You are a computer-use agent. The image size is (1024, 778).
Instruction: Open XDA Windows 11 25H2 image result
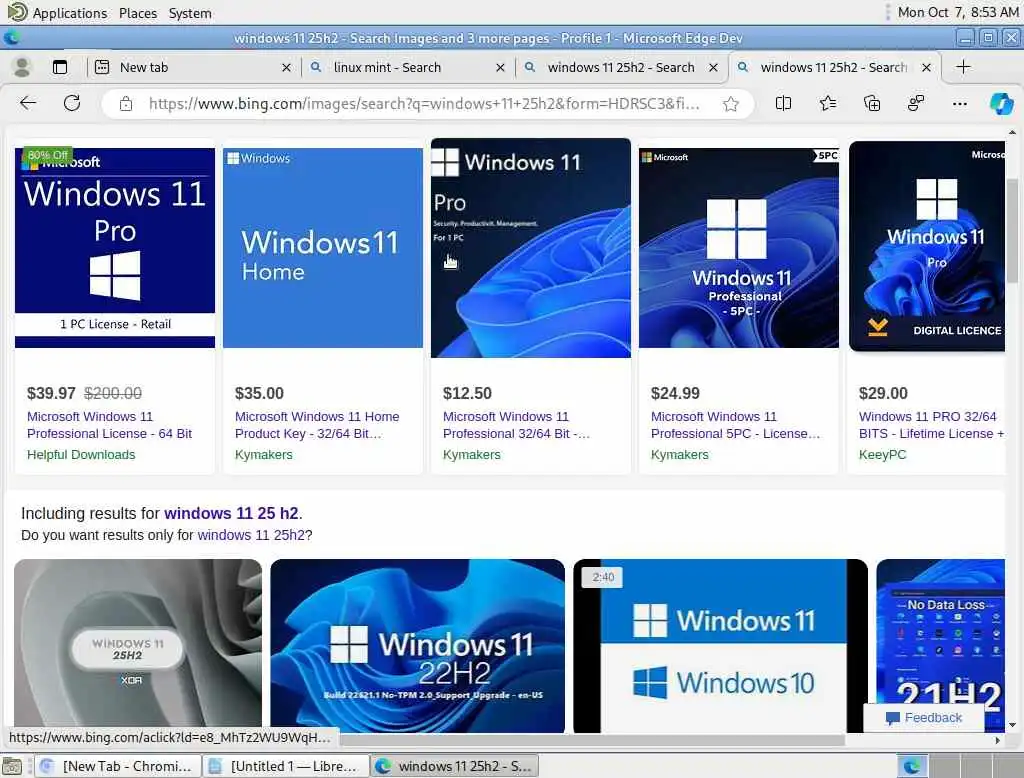[x=138, y=645]
